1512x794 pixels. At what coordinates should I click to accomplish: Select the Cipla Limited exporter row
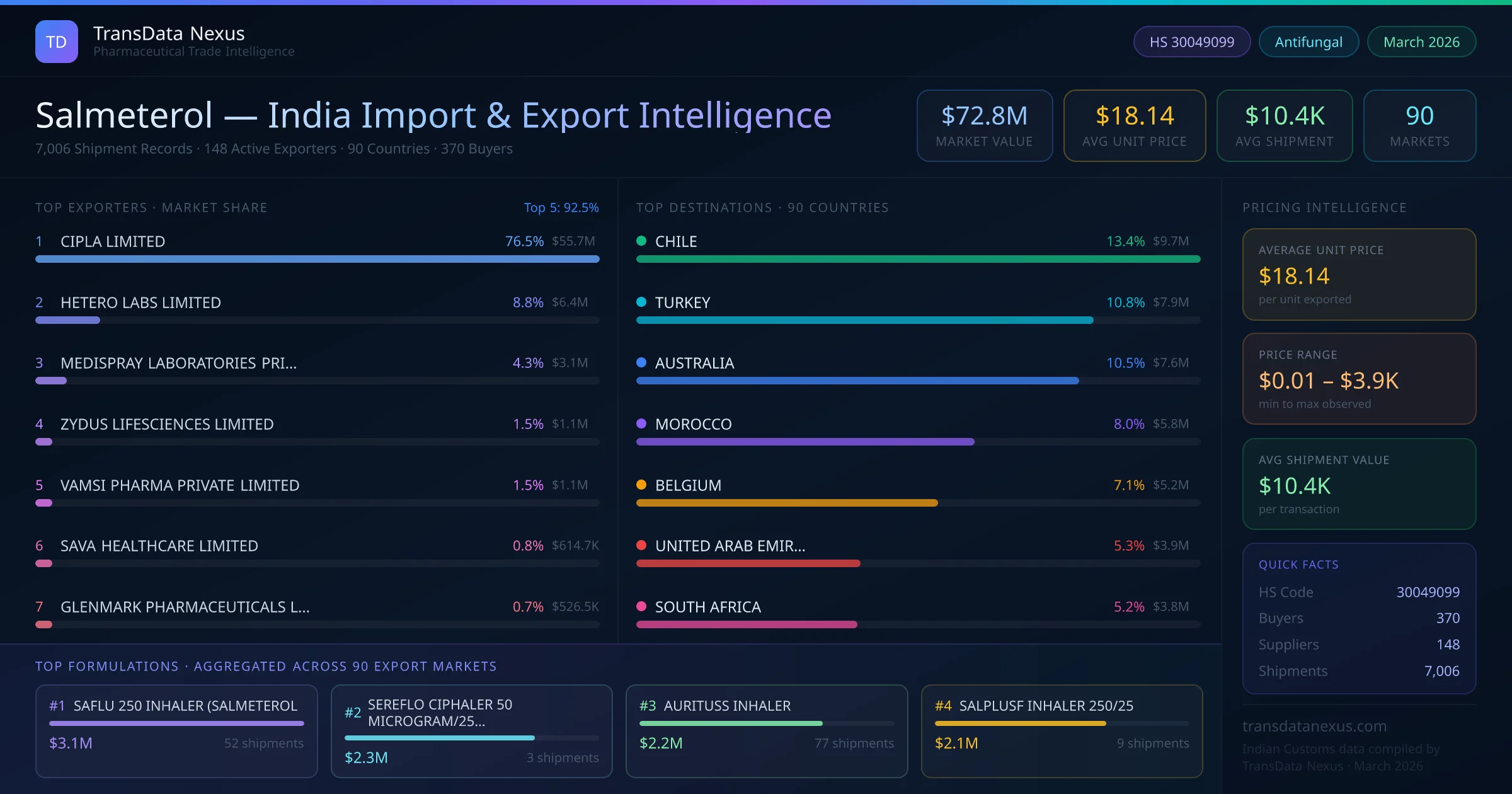(113, 241)
